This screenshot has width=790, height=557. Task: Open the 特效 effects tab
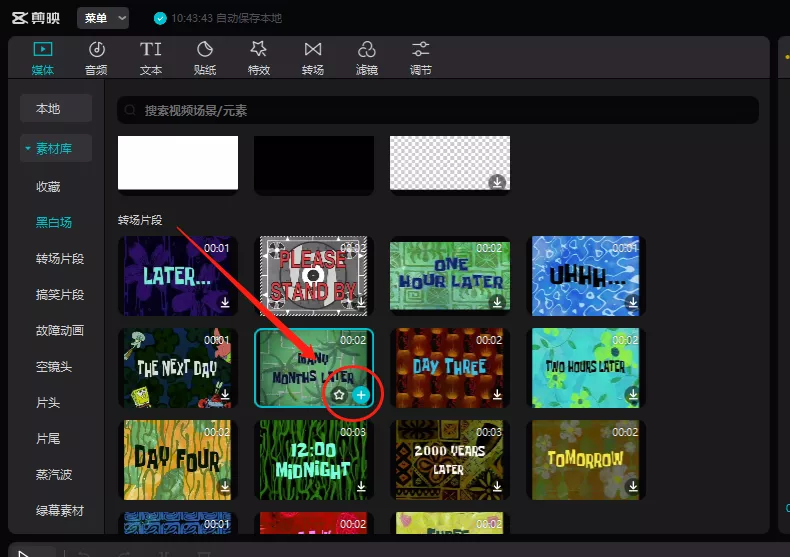[x=258, y=58]
